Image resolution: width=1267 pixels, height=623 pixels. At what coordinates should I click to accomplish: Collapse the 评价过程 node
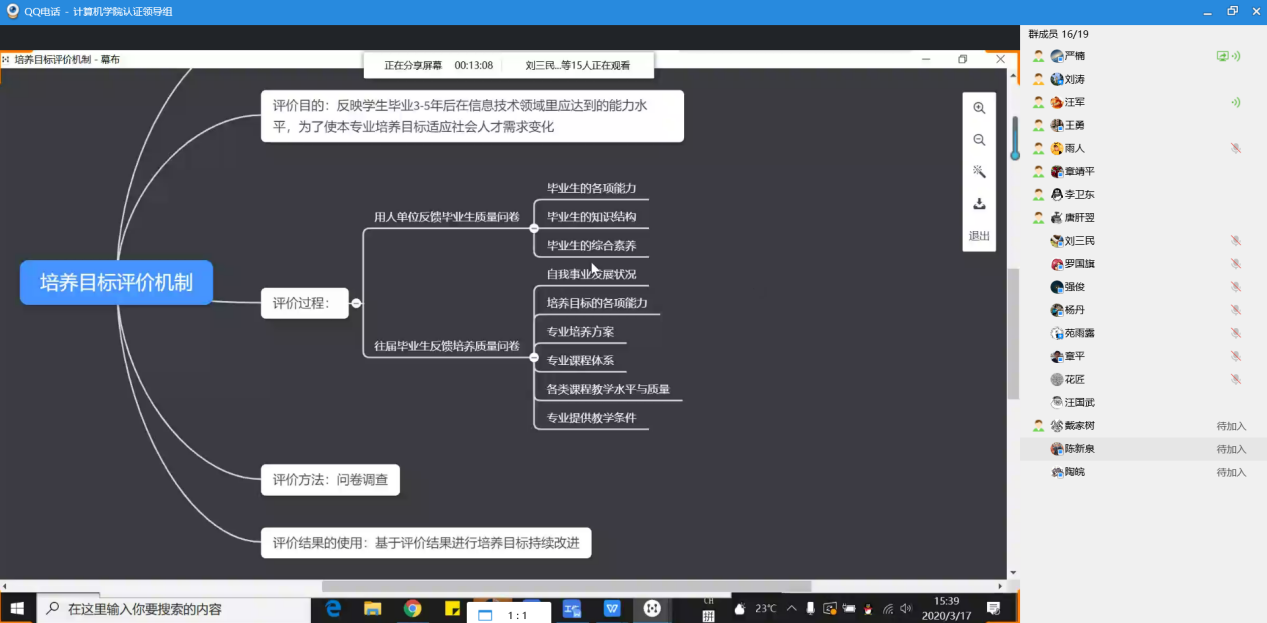[x=356, y=303]
